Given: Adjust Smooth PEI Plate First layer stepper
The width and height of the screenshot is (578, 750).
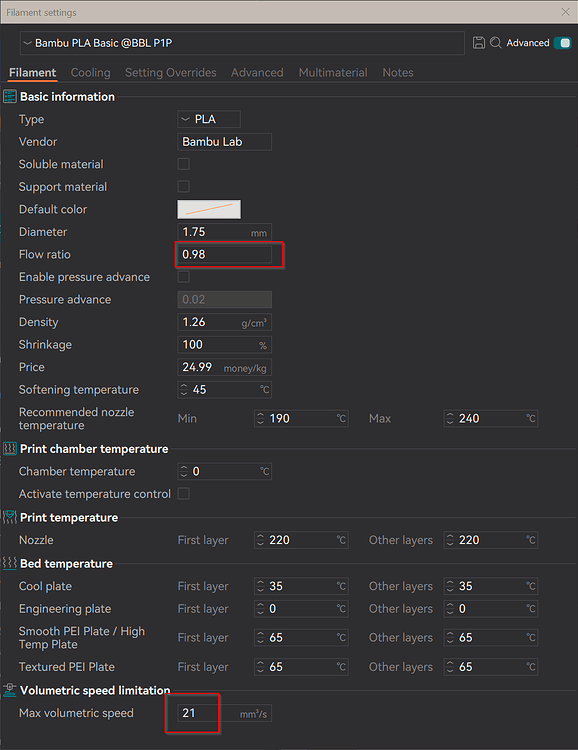Looking at the screenshot, I should click(260, 638).
